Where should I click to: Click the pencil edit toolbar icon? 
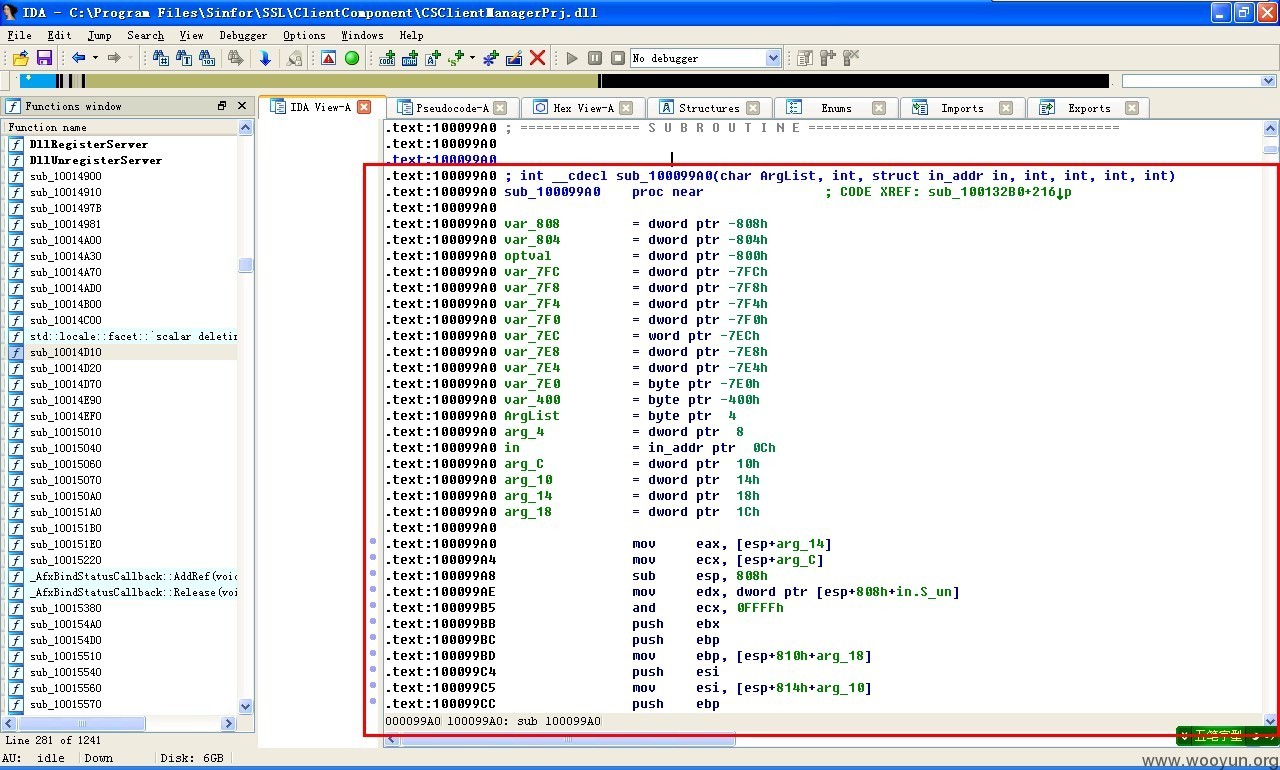(514, 58)
